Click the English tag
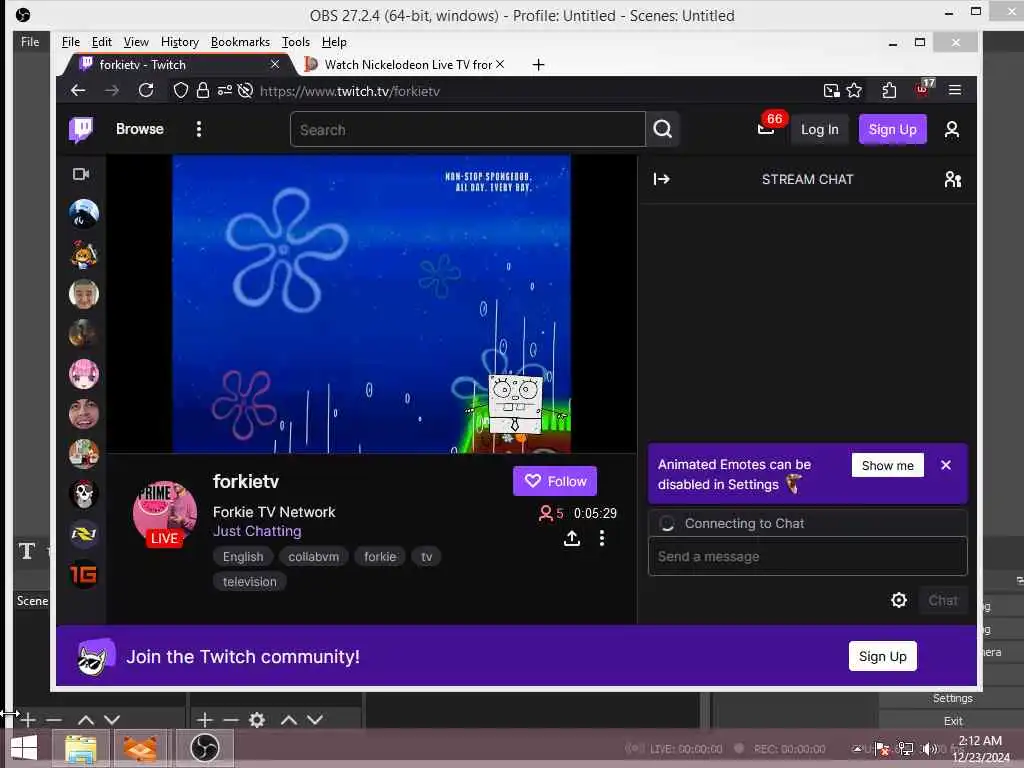The width and height of the screenshot is (1024, 768). coord(243,556)
